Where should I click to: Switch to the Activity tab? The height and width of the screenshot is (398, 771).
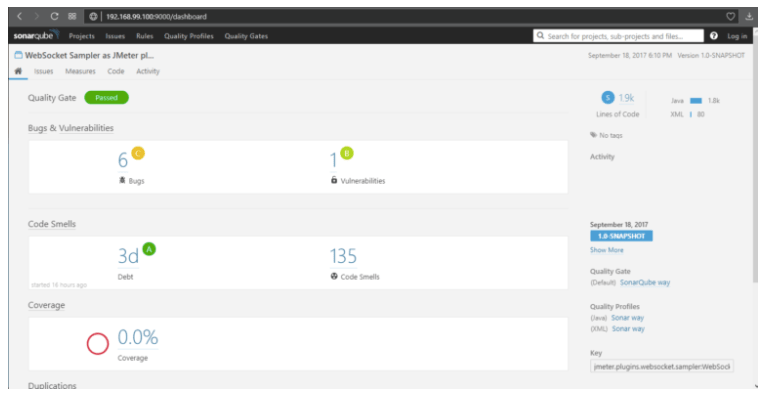click(x=148, y=71)
